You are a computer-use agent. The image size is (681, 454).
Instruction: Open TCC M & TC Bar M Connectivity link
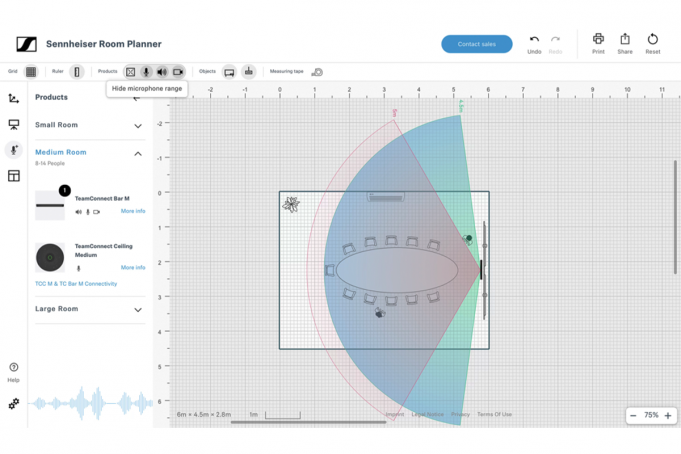point(76,284)
